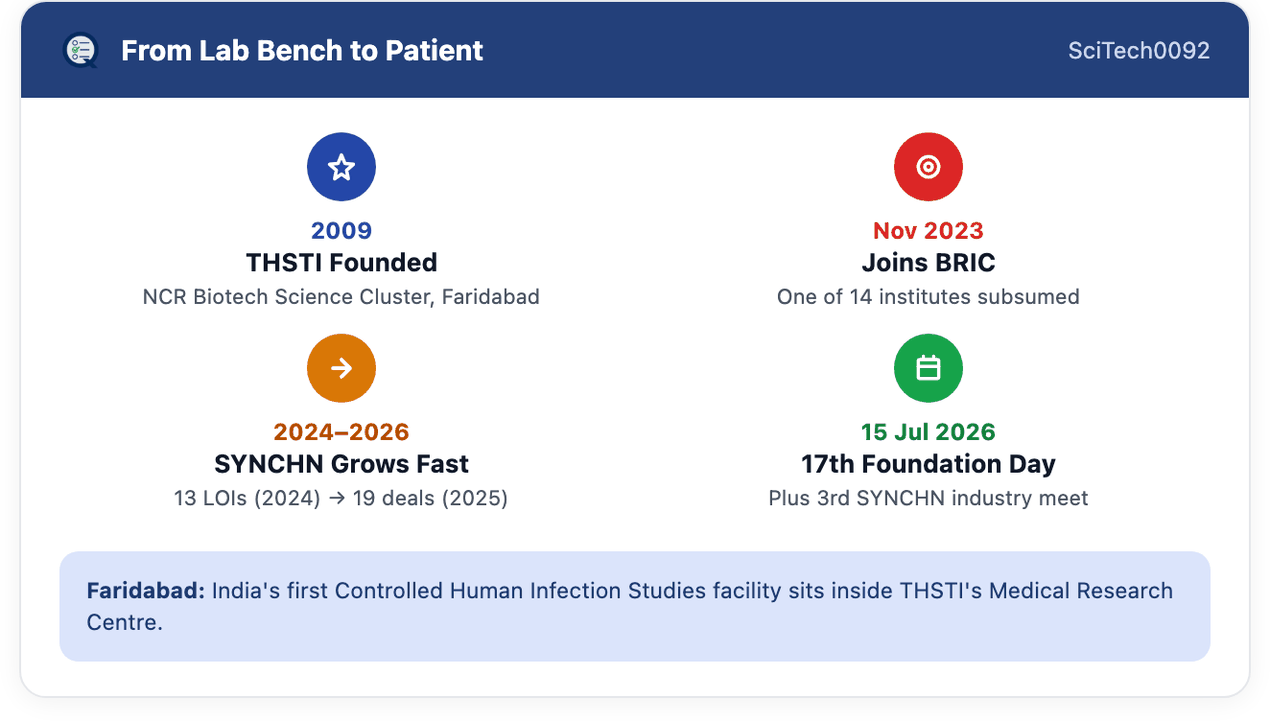Click the '17th Foundation Day' heading
1270x721 pixels.
coord(928,464)
